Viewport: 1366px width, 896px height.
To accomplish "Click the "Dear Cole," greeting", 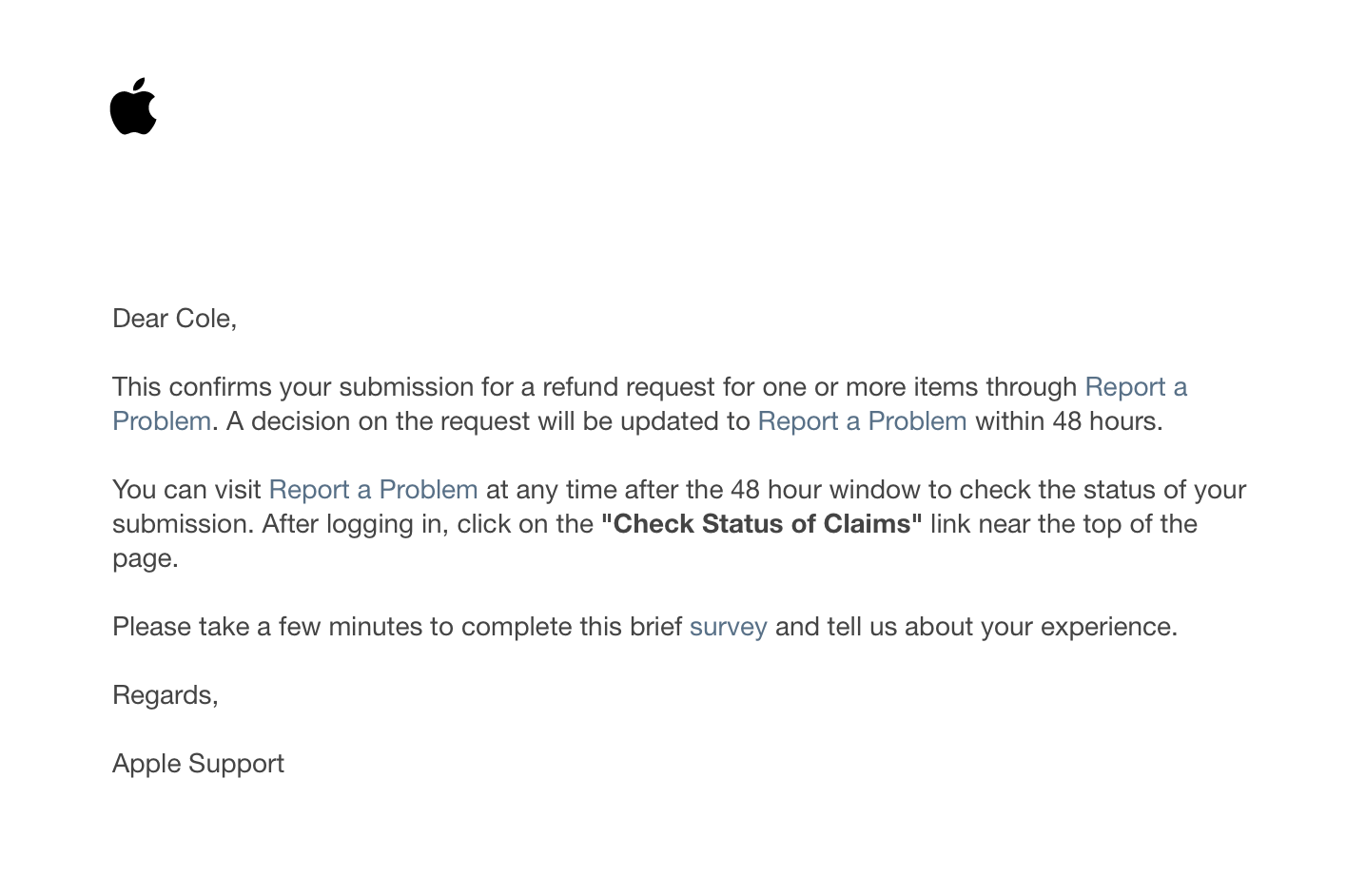I will click(174, 319).
